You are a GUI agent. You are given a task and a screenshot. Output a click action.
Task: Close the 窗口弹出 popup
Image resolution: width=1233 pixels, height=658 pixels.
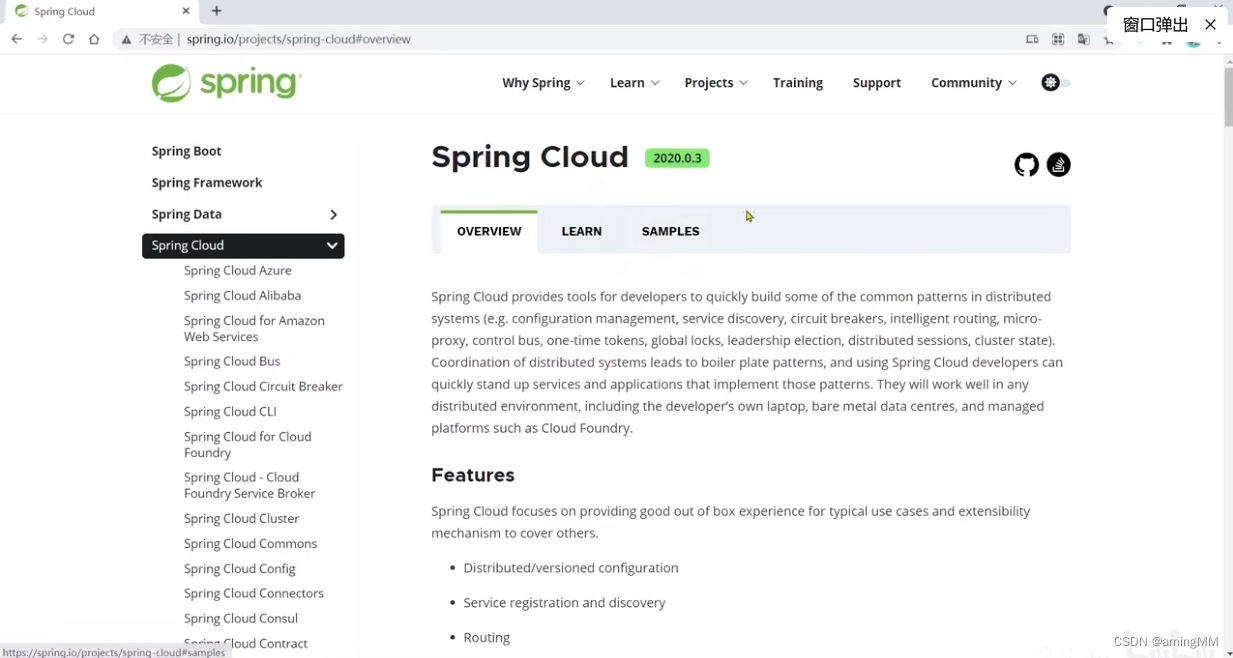pos(1210,24)
